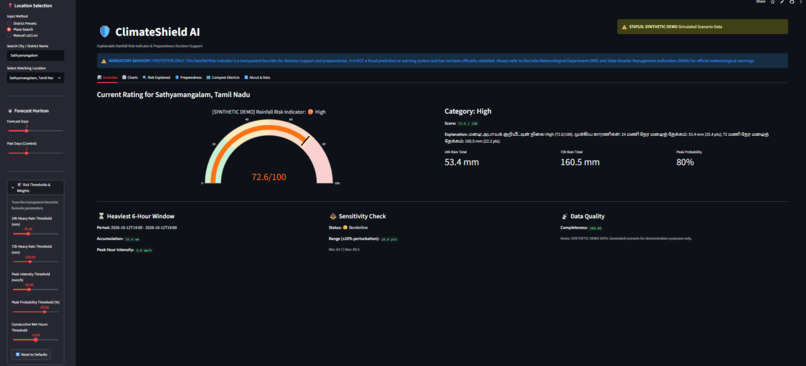Click the yellow Borderline status circle

coord(345,227)
